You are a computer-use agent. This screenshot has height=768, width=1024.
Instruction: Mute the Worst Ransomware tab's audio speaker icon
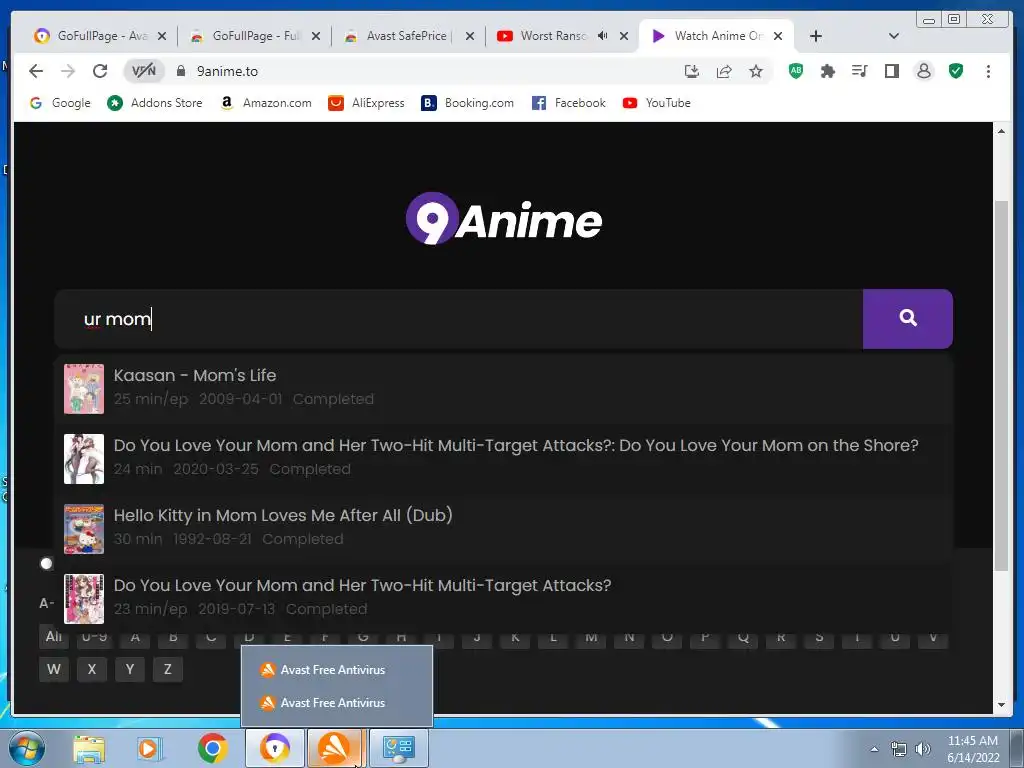click(x=603, y=36)
